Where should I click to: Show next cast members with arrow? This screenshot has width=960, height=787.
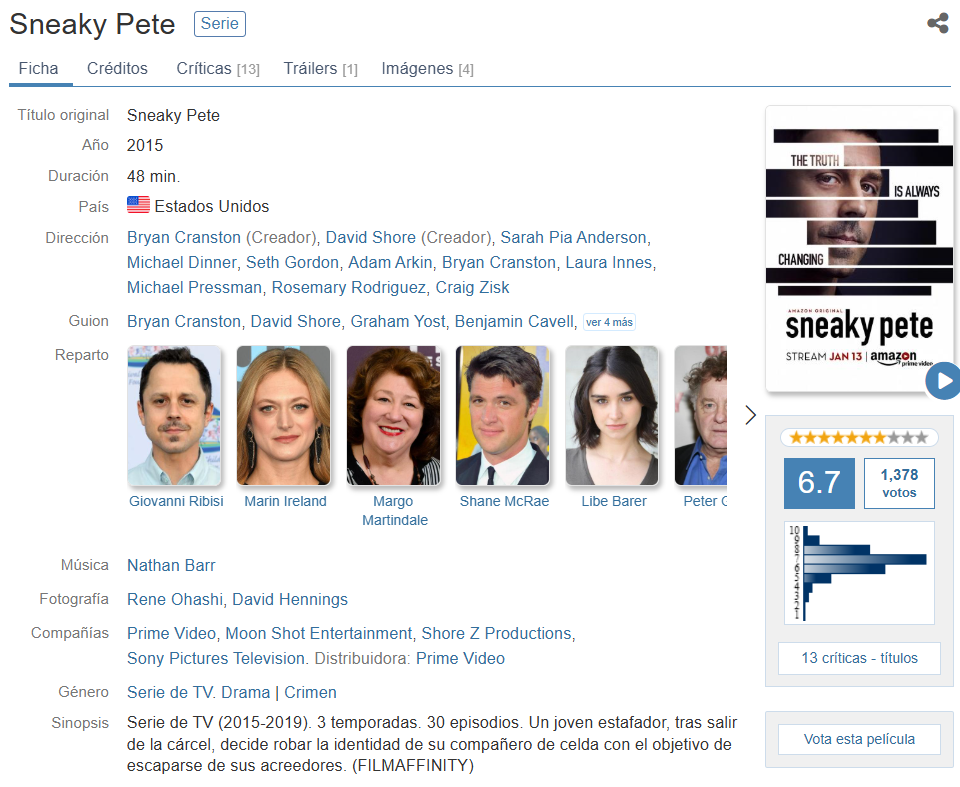tap(750, 415)
